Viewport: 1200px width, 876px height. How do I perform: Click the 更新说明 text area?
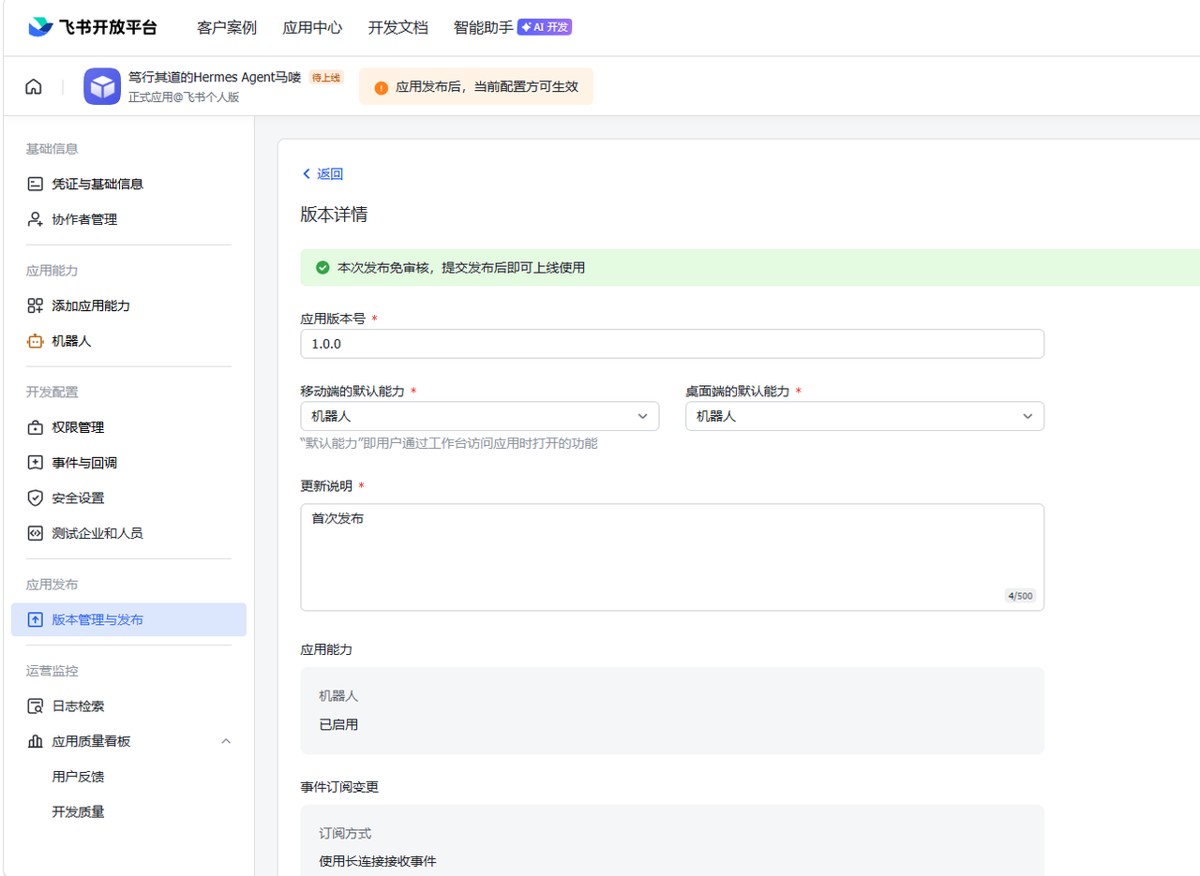coord(672,557)
